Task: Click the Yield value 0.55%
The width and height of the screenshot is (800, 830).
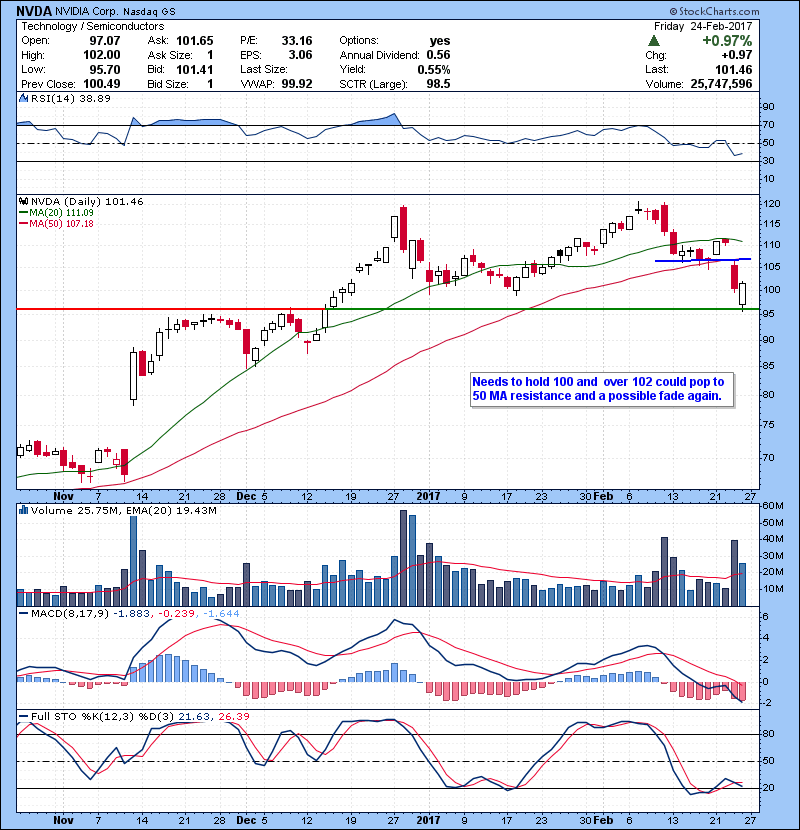Action: point(434,69)
